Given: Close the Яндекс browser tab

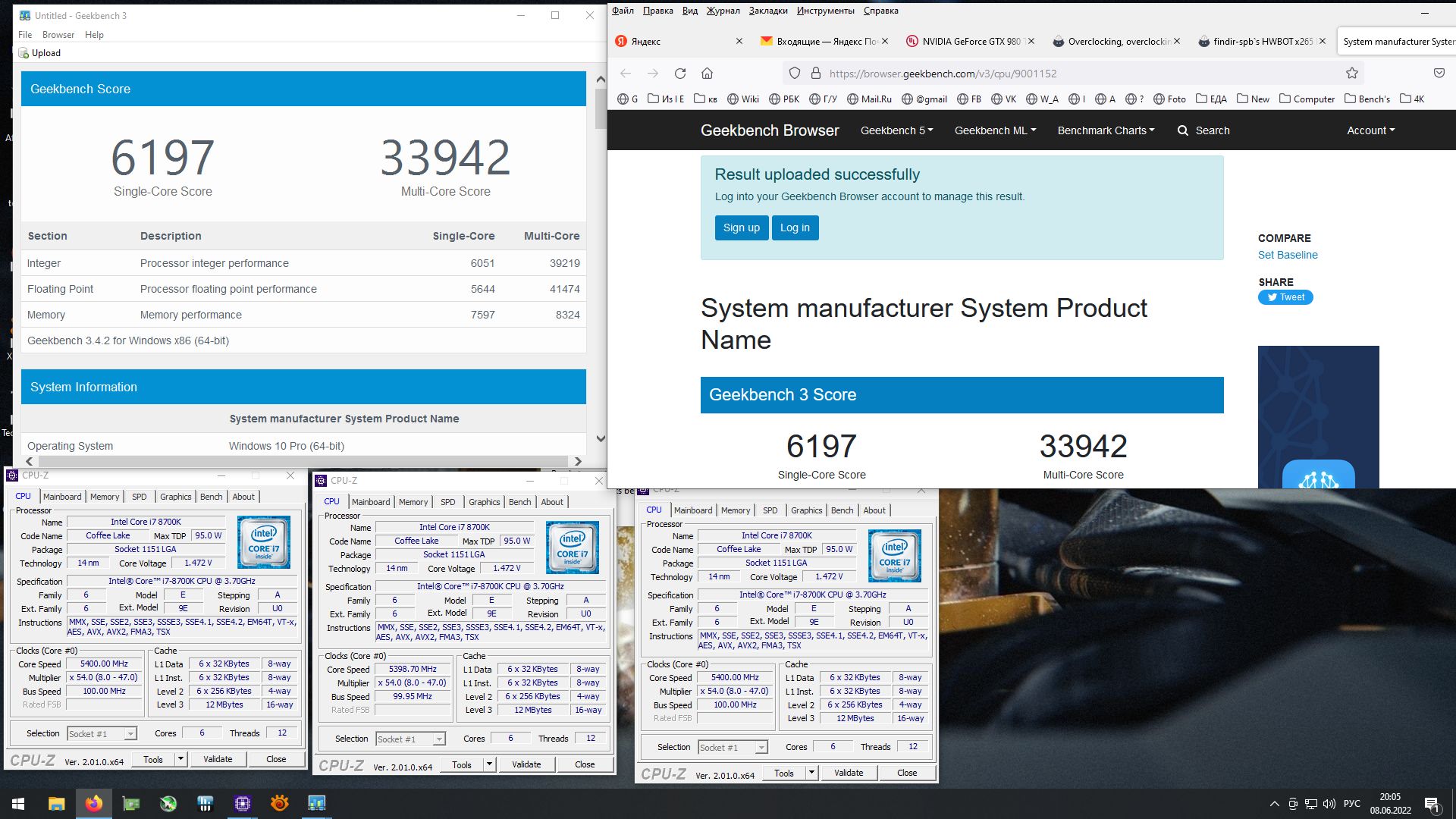Looking at the screenshot, I should click(x=739, y=42).
